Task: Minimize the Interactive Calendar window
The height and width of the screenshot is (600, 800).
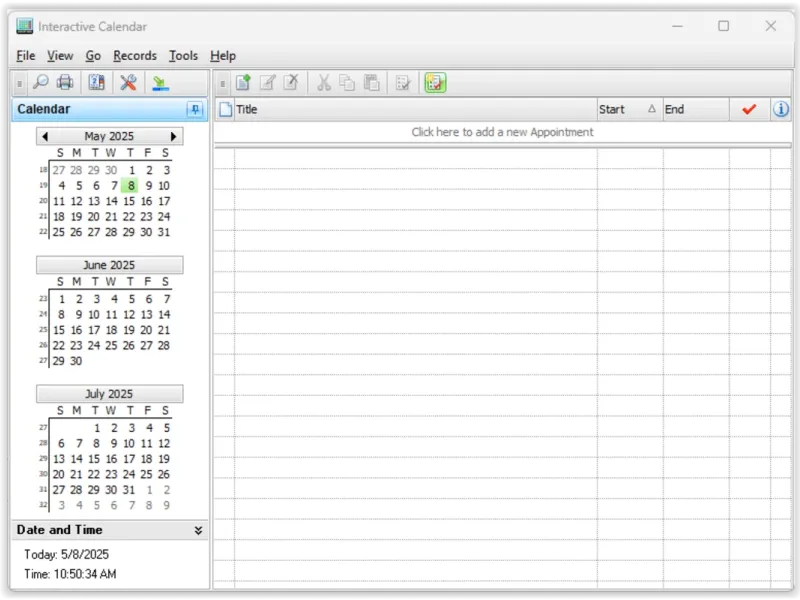Action: tap(677, 26)
